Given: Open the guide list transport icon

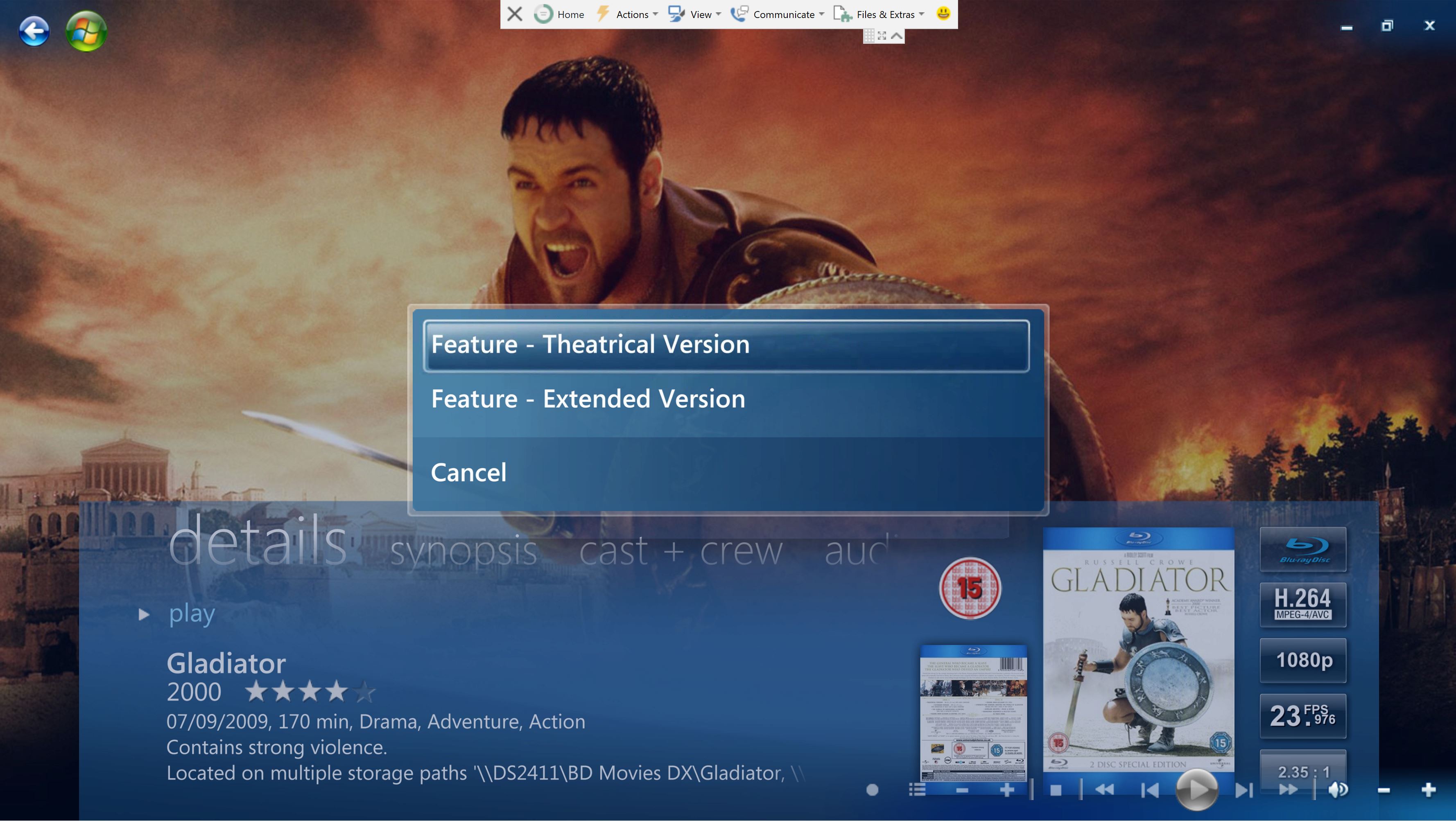Looking at the screenshot, I should point(917,789).
